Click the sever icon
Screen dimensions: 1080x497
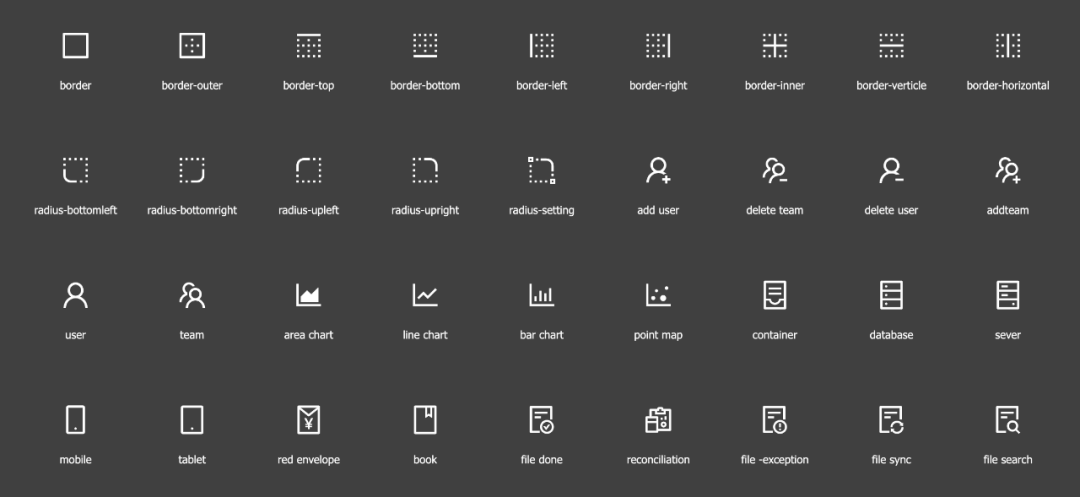1008,295
